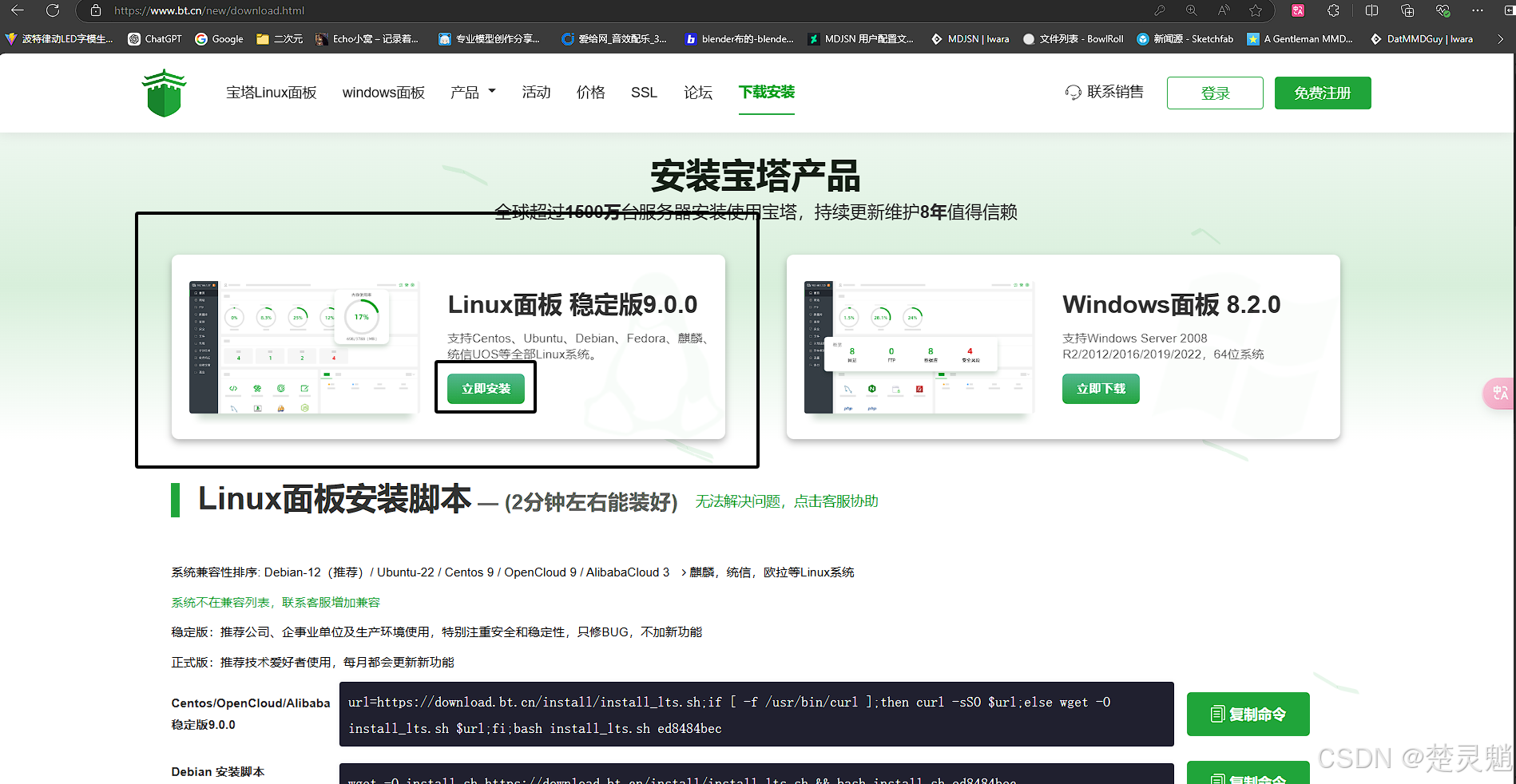Screen dimensions: 1516x784
Task: Click the green 宝塔 castle logo
Action: click(x=165, y=93)
